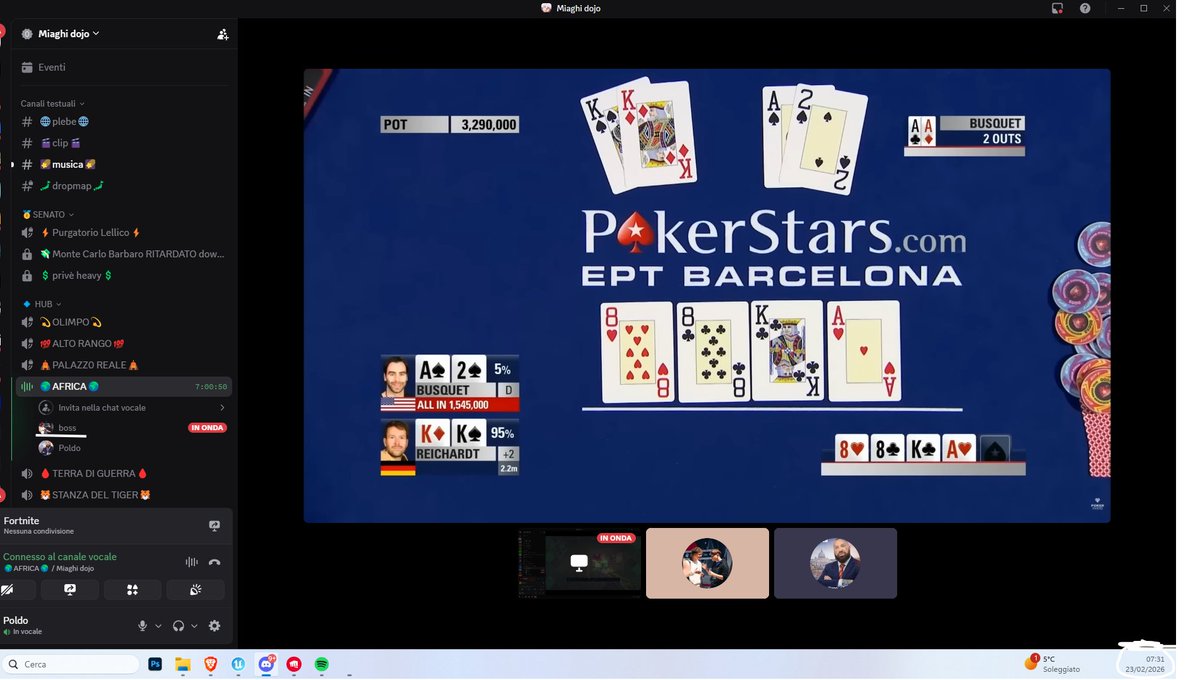This screenshot has height=680, width=1200.
Task: Click the share screen button in voice panel
Action: [x=70, y=590]
